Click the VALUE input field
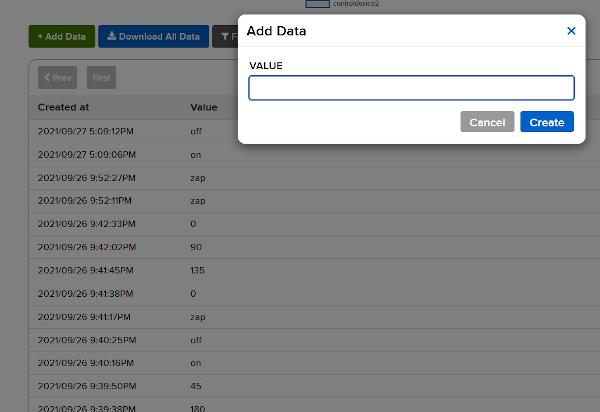 pyautogui.click(x=411, y=88)
